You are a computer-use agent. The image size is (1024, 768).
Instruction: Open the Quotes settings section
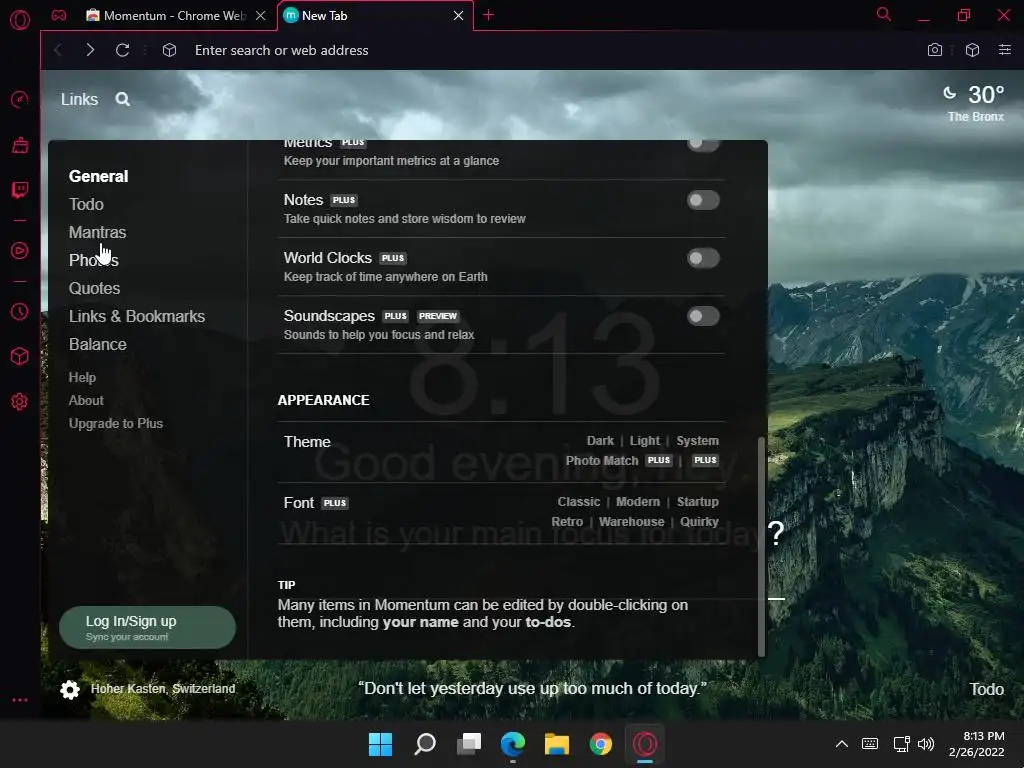94,288
